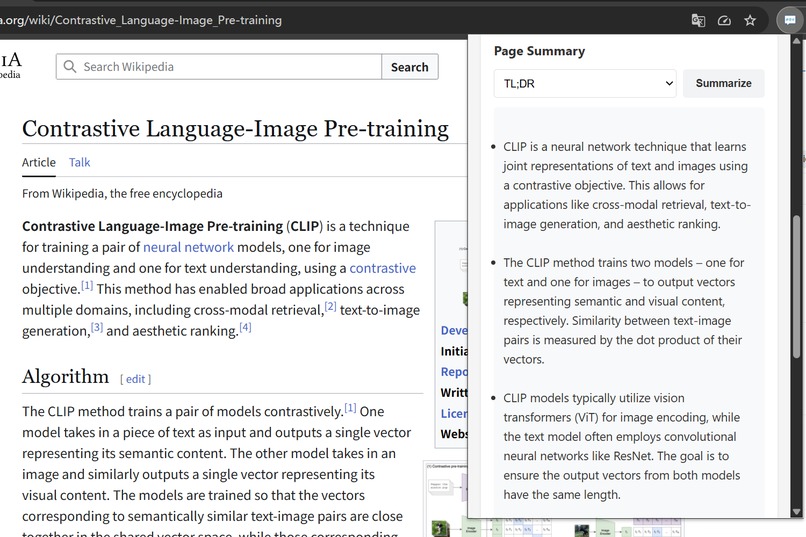Open citation [1] after models contrastively
The image size is (806, 537).
pyautogui.click(x=350, y=408)
